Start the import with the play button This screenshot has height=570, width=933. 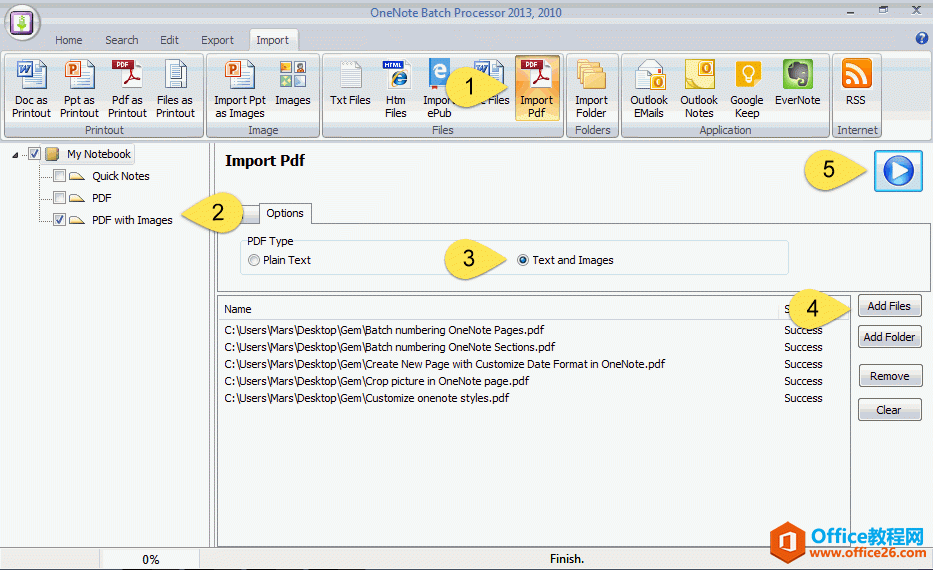click(898, 171)
